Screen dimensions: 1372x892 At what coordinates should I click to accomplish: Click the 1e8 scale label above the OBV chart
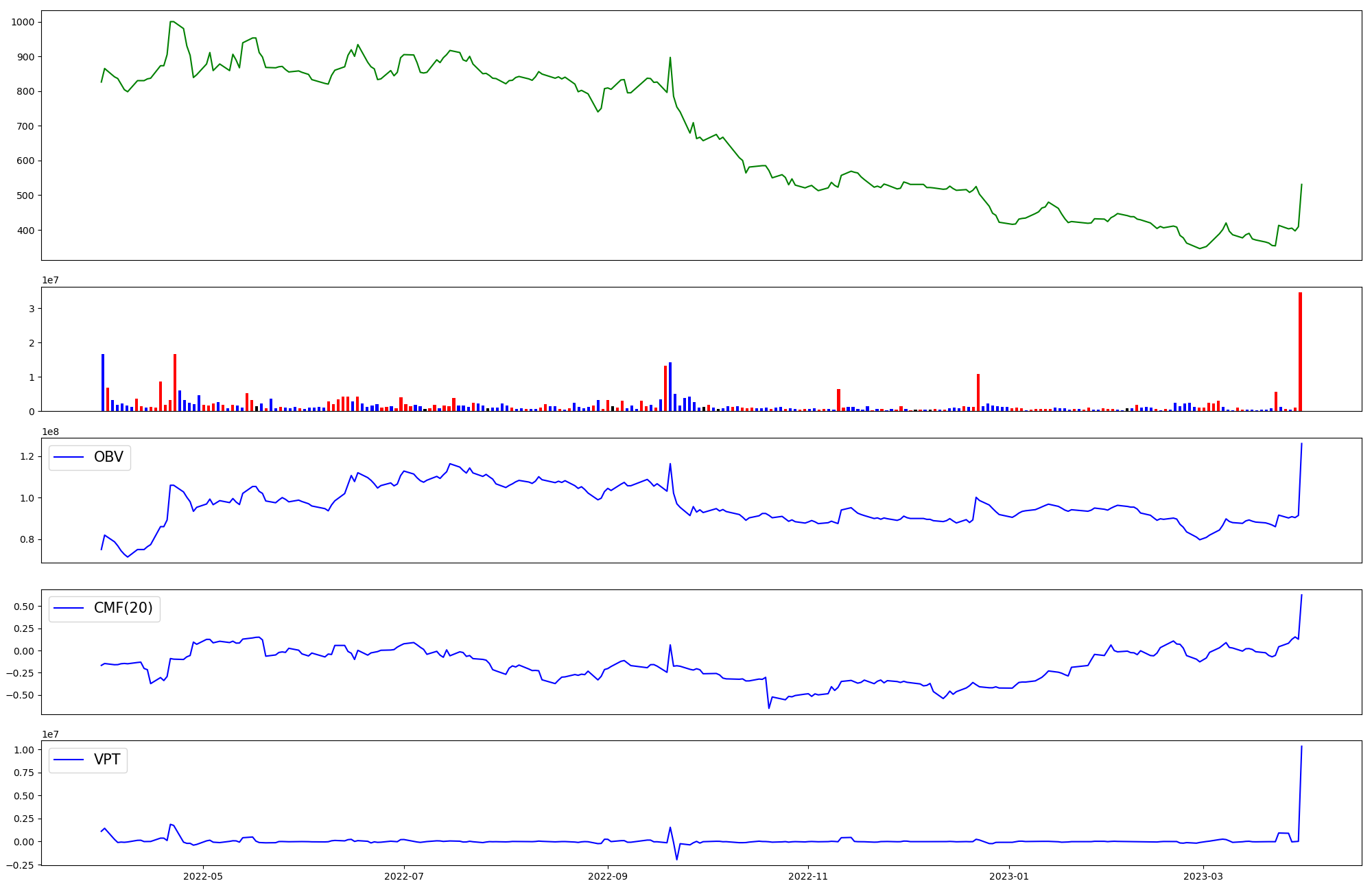click(x=51, y=432)
